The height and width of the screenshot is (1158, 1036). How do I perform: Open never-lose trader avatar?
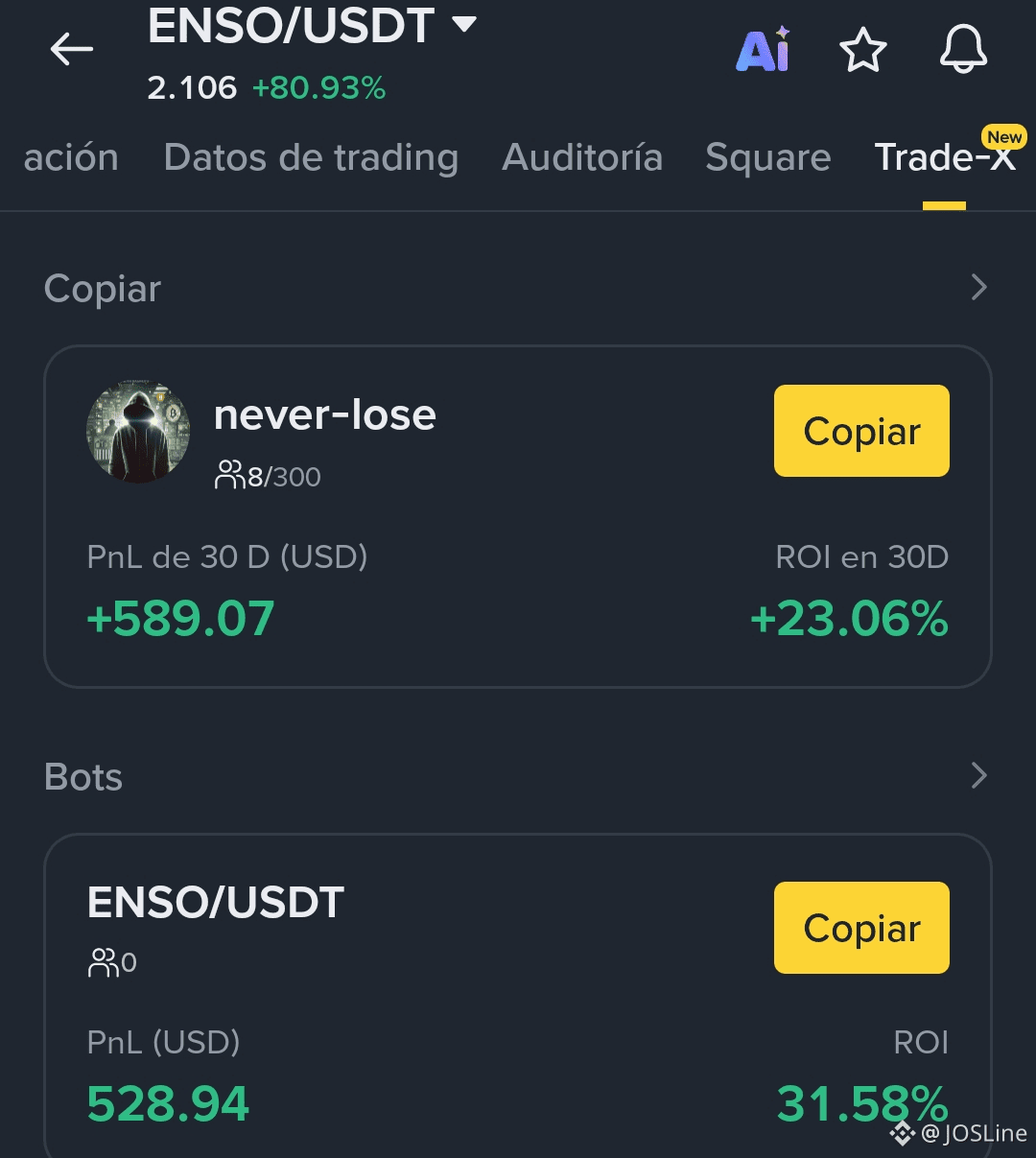pyautogui.click(x=138, y=432)
